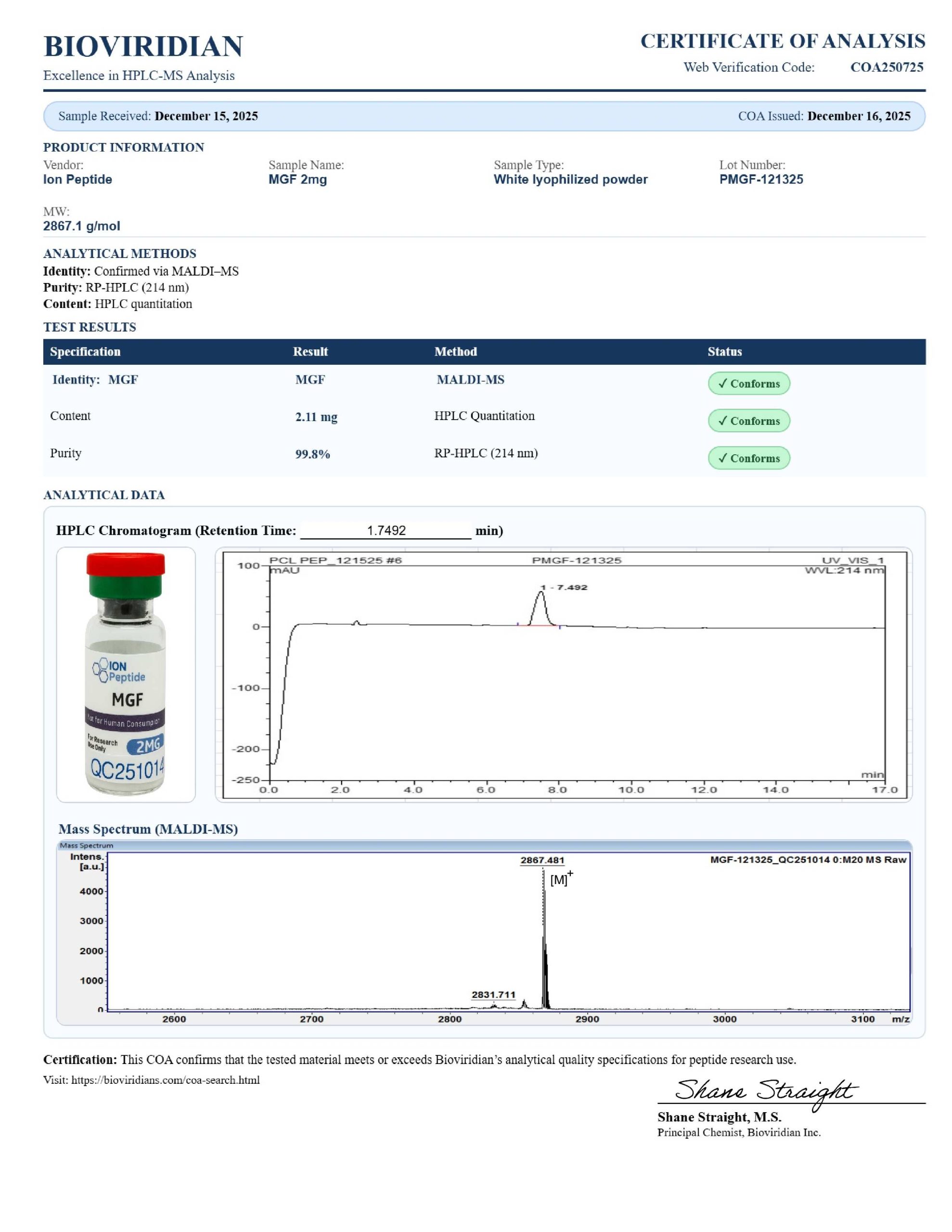
Task: Open the bioviridians.com coa-search link
Action: tap(166, 1080)
